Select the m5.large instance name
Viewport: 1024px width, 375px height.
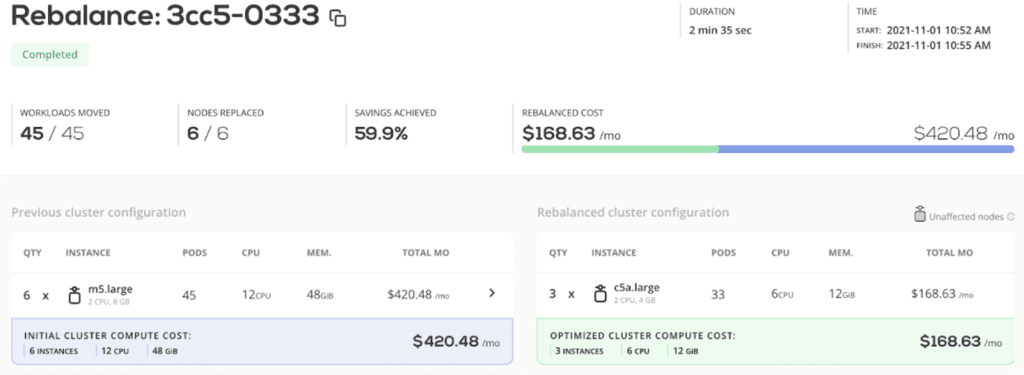point(110,288)
